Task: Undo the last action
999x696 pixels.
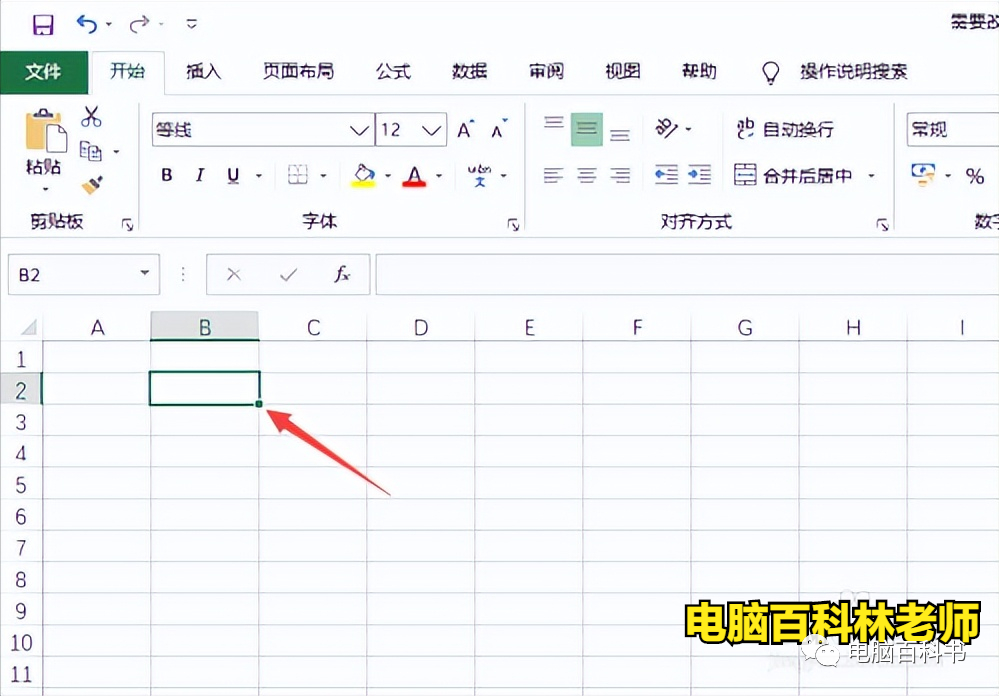Action: click(87, 24)
